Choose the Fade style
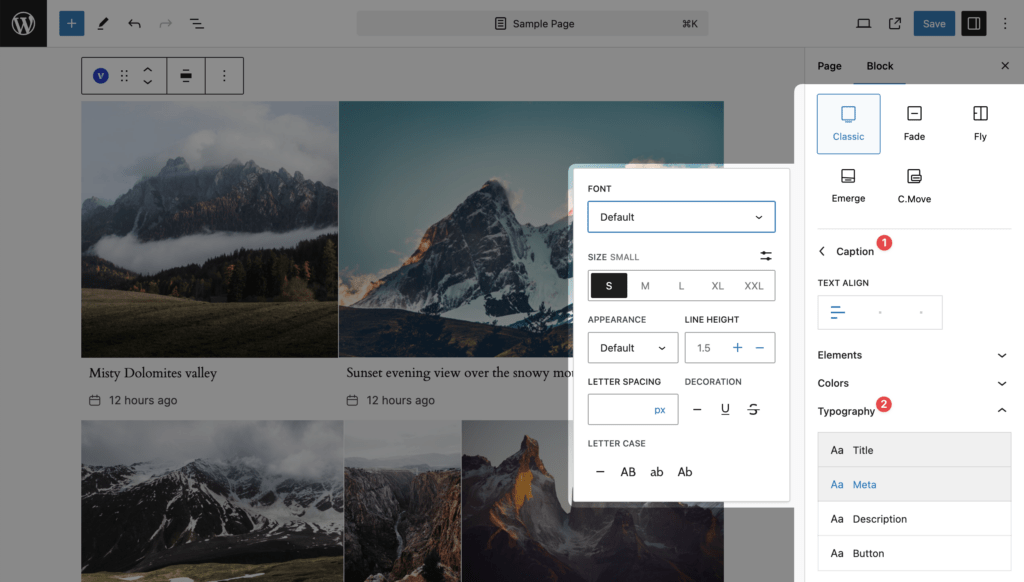The width and height of the screenshot is (1024, 582). tap(914, 123)
